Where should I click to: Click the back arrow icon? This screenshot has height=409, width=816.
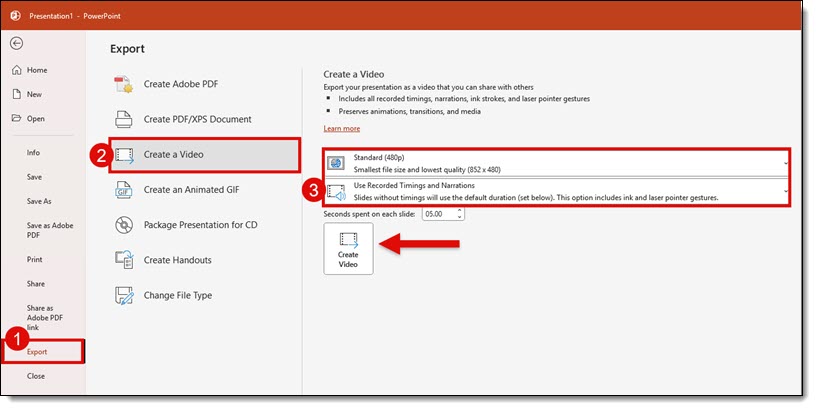click(x=17, y=44)
